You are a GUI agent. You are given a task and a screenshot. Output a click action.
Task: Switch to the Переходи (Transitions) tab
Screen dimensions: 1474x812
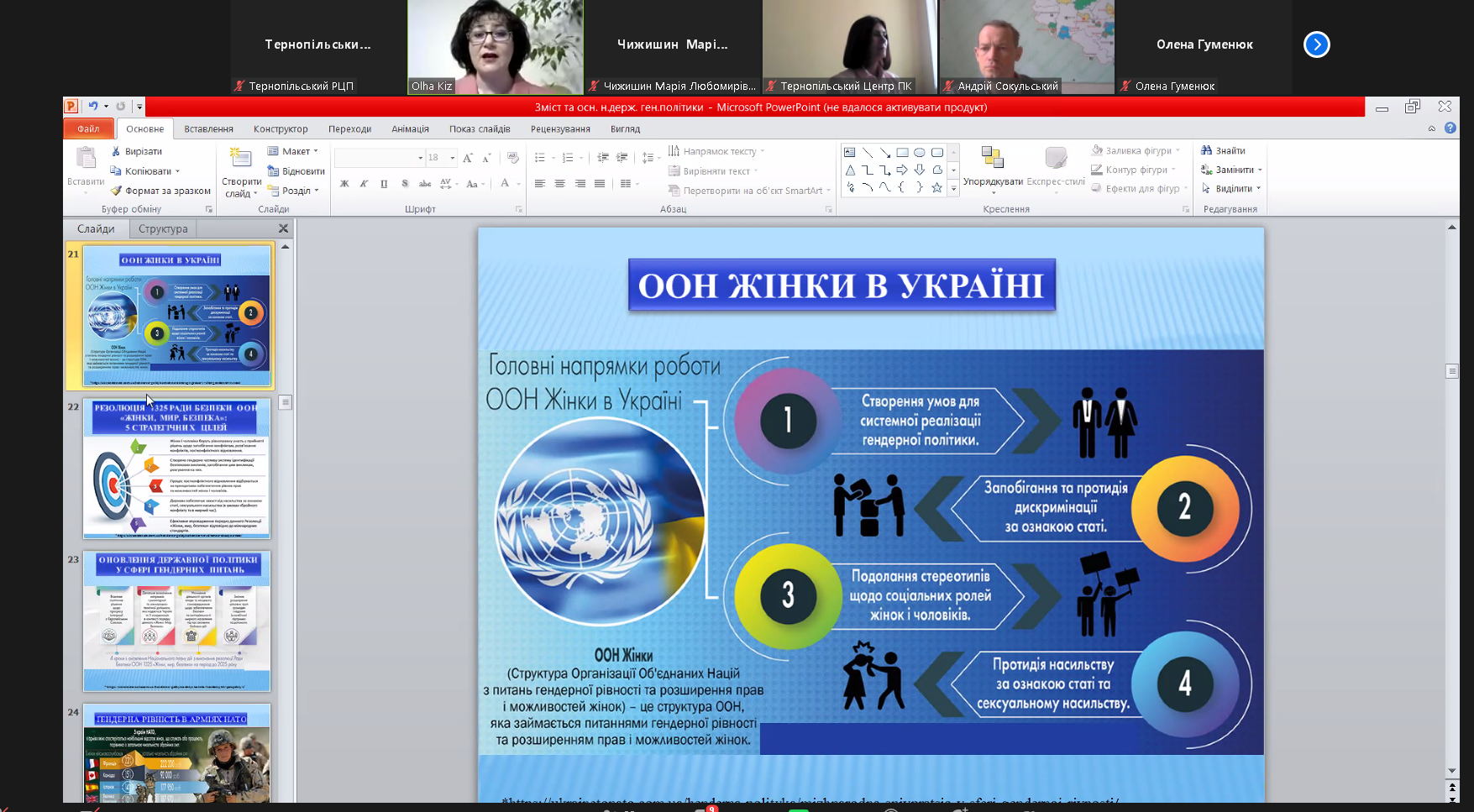click(349, 129)
